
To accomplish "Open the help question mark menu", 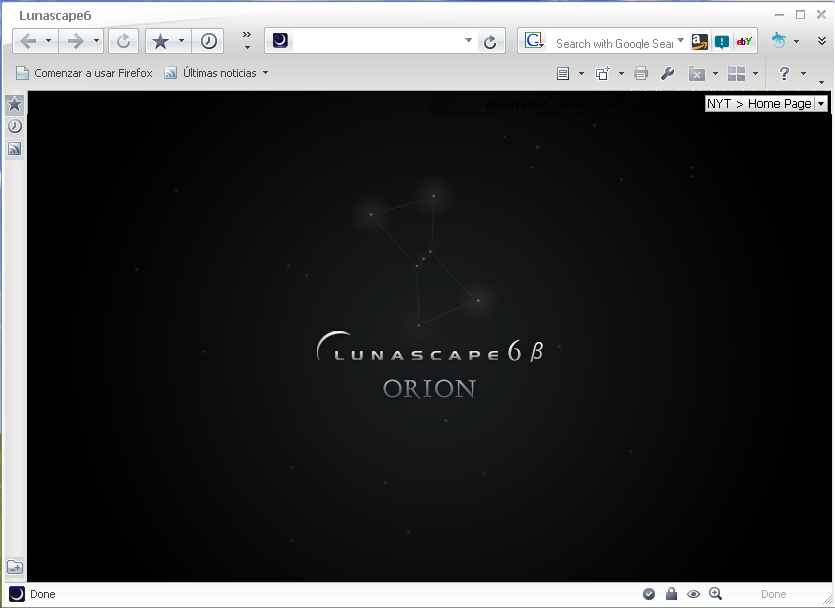I will click(x=785, y=73).
